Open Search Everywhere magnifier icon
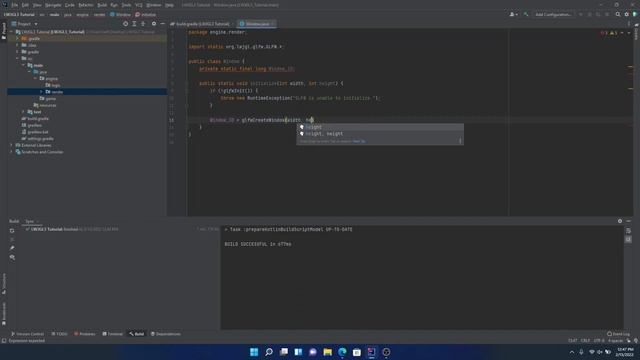Viewport: 640px width, 360px height. tap(618, 14)
